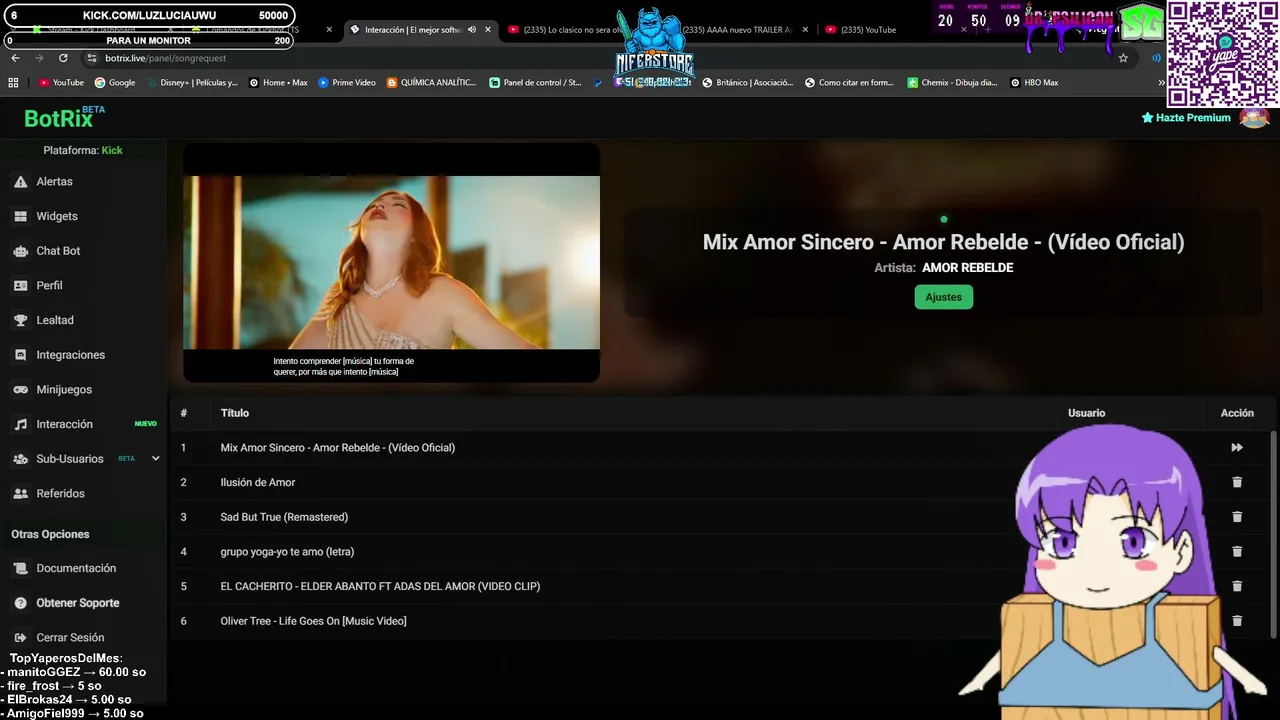Click the Referidos people icon

(20, 494)
